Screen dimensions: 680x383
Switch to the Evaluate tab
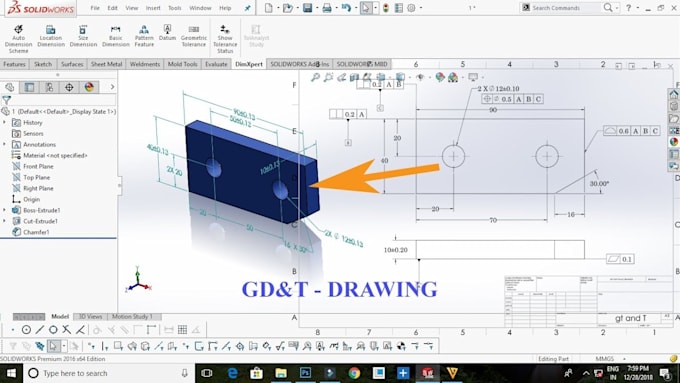pos(216,64)
